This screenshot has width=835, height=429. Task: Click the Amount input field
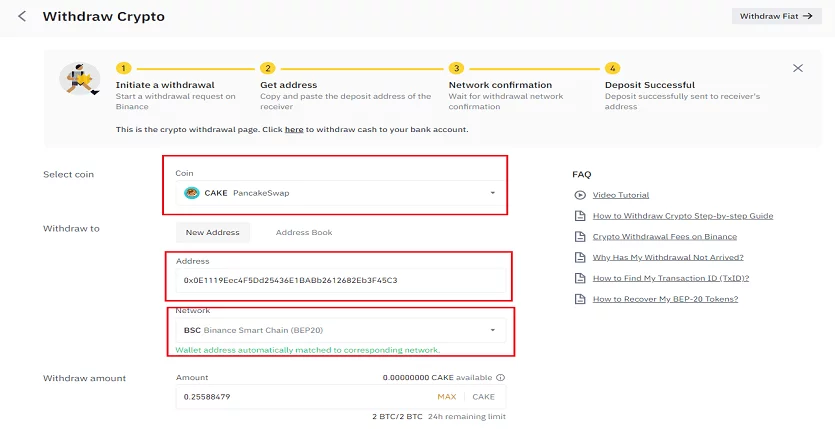300,397
